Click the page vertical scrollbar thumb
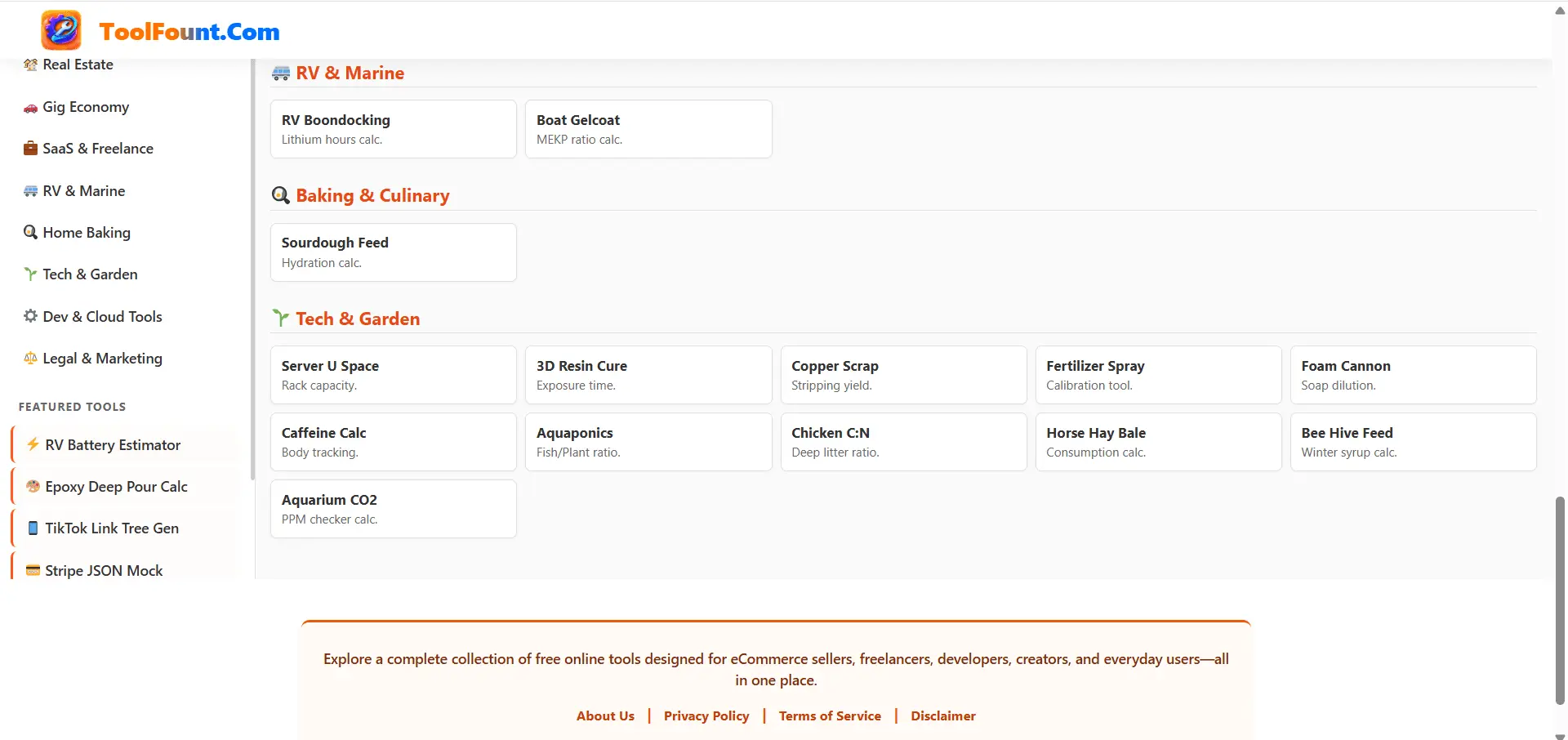1568x740 pixels. pyautogui.click(x=1560, y=600)
